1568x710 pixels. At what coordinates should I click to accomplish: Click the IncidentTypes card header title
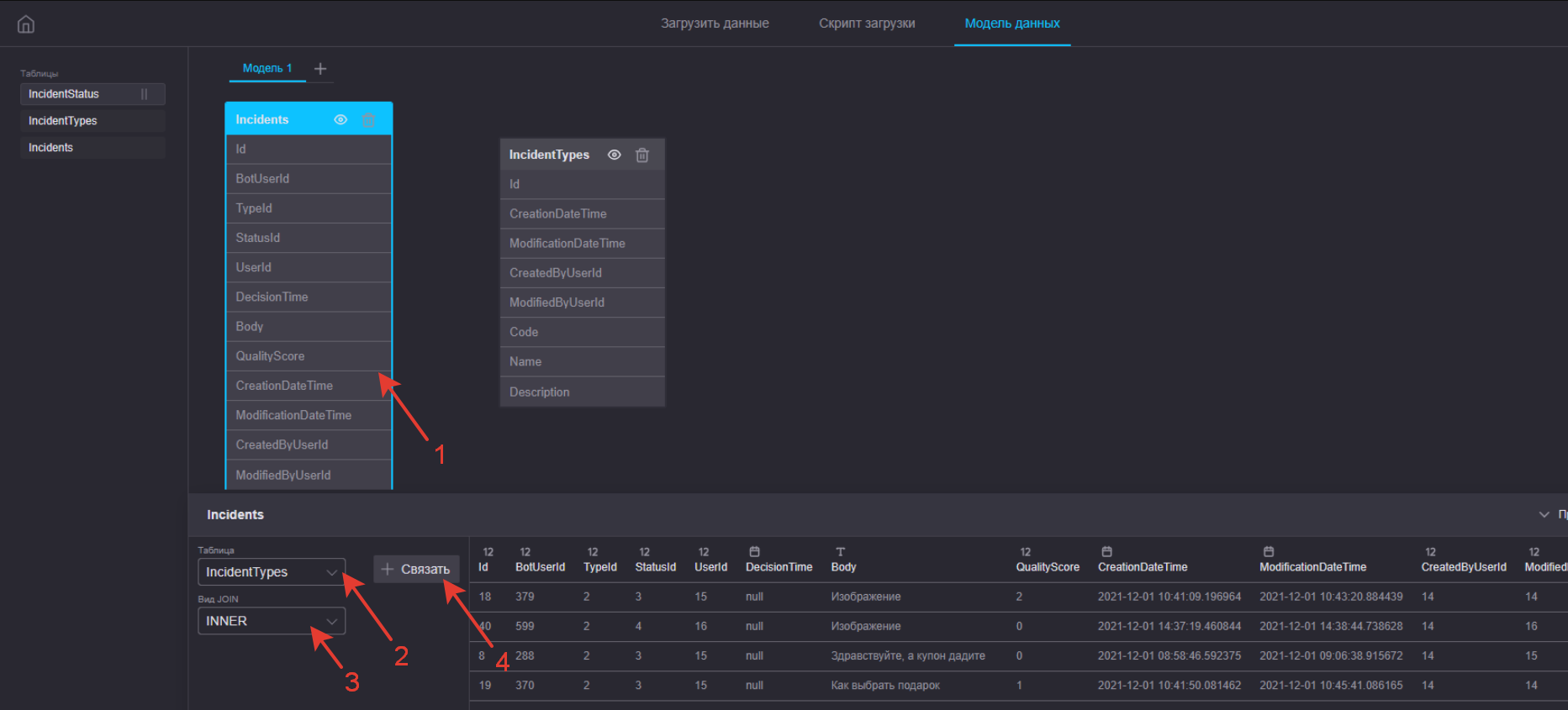[x=549, y=155]
